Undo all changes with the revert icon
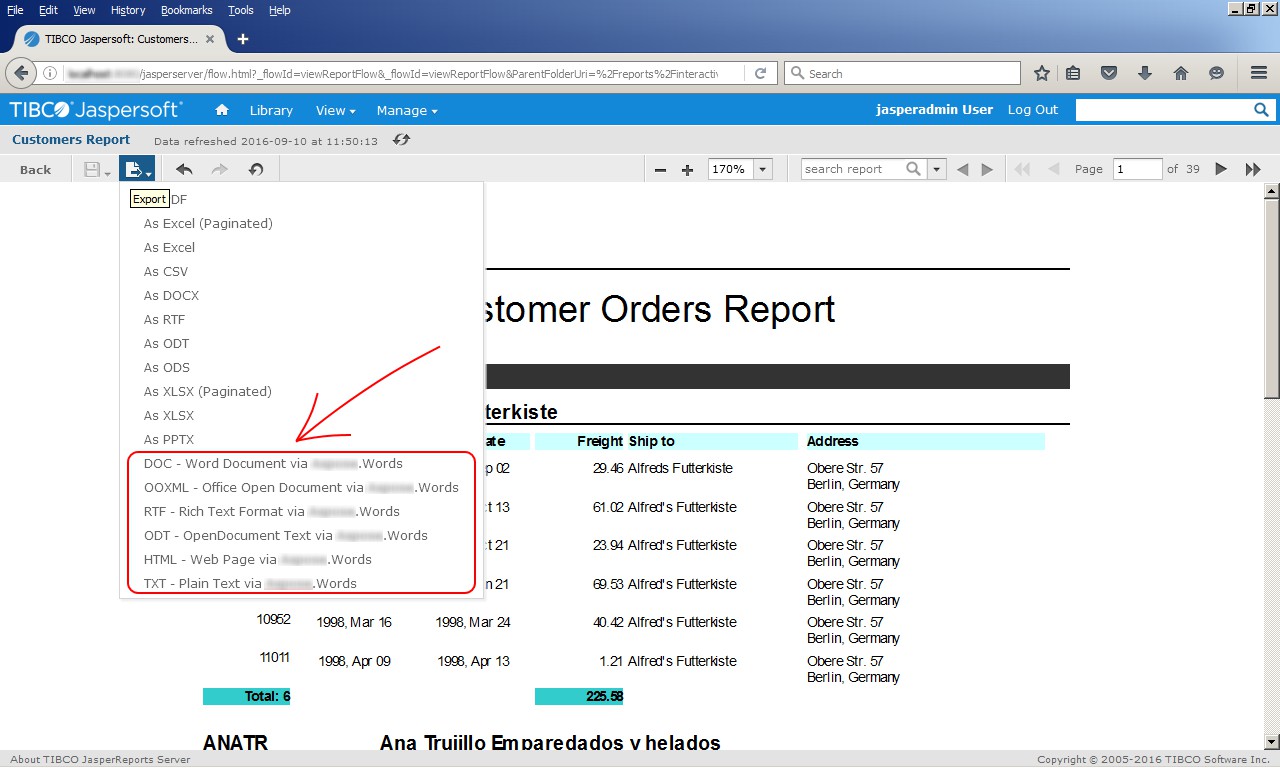The height and width of the screenshot is (768, 1280). (x=256, y=170)
